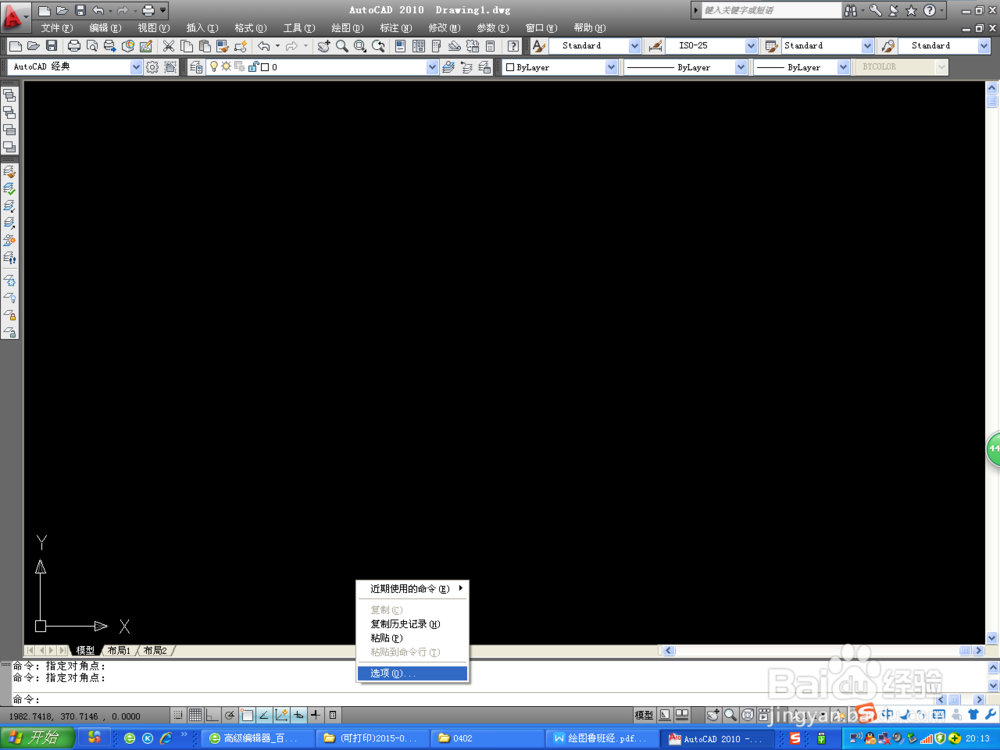
Task: Open Plot Preview from the standard toolbar
Action: click(92, 46)
